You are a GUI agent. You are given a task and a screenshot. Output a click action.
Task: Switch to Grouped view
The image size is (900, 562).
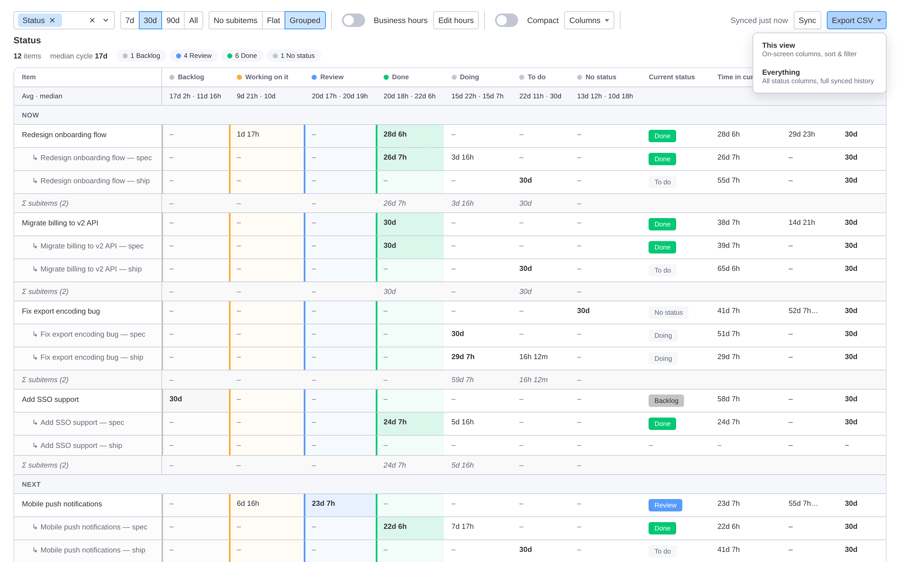click(x=305, y=20)
